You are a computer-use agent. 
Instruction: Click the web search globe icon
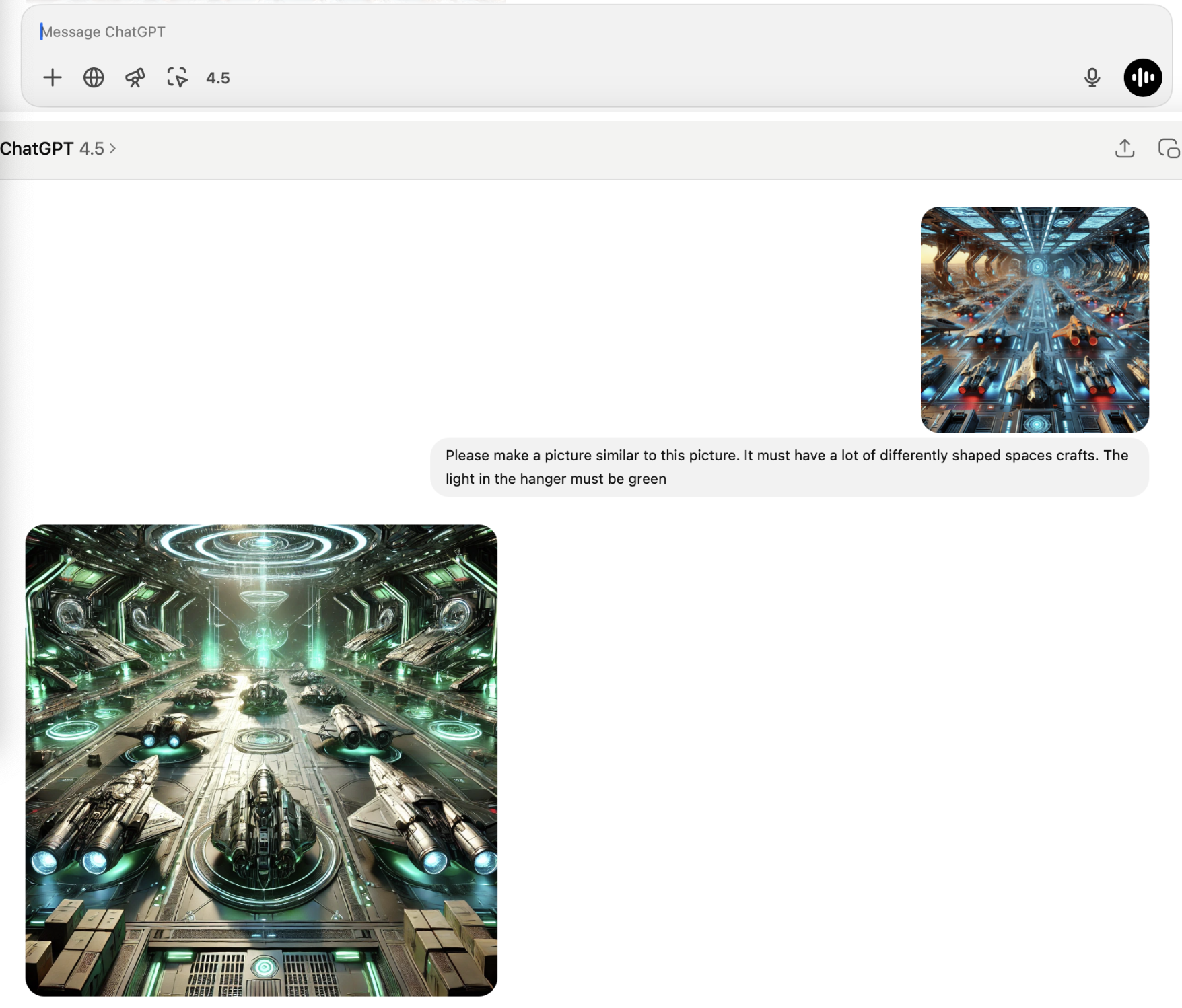point(94,77)
